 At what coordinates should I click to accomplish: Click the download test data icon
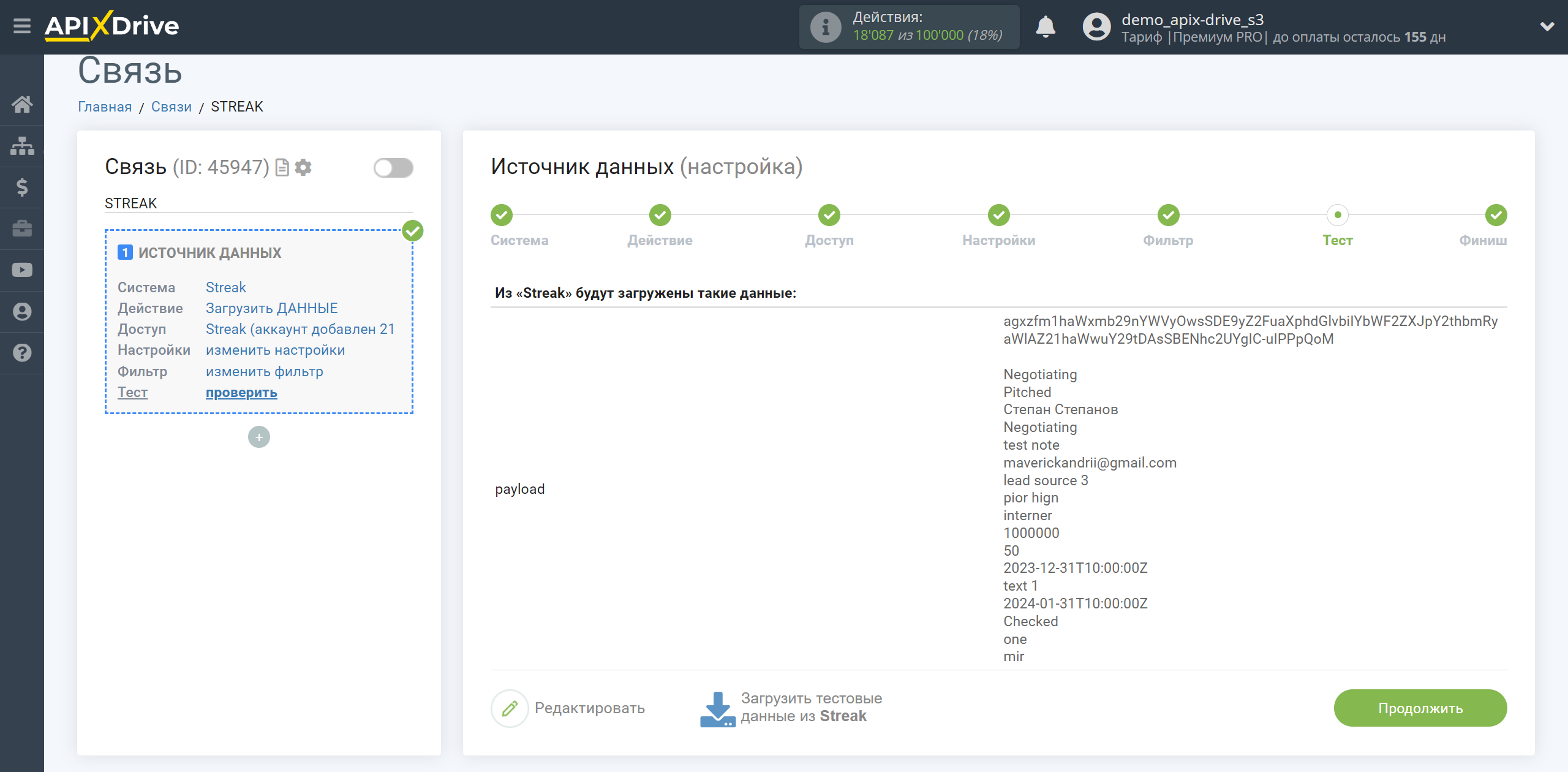[717, 709]
